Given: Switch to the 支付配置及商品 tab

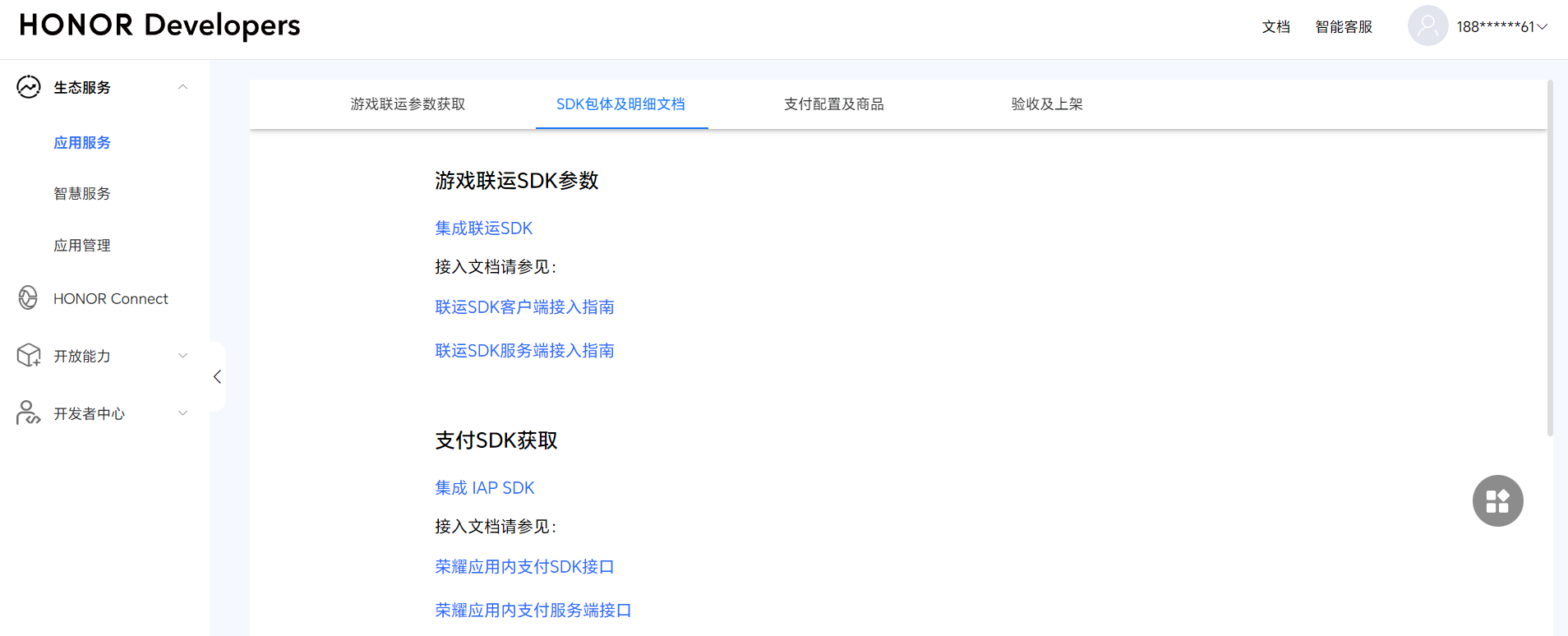Looking at the screenshot, I should tap(833, 104).
